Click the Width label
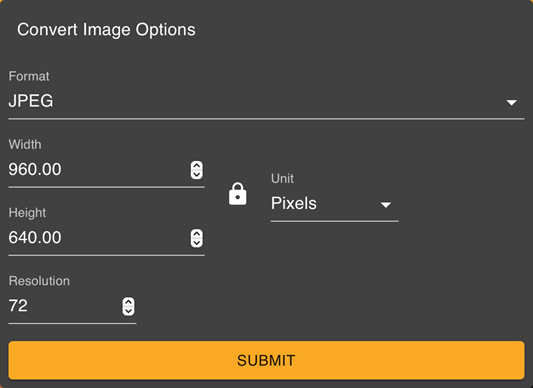The width and height of the screenshot is (533, 388). tap(25, 145)
